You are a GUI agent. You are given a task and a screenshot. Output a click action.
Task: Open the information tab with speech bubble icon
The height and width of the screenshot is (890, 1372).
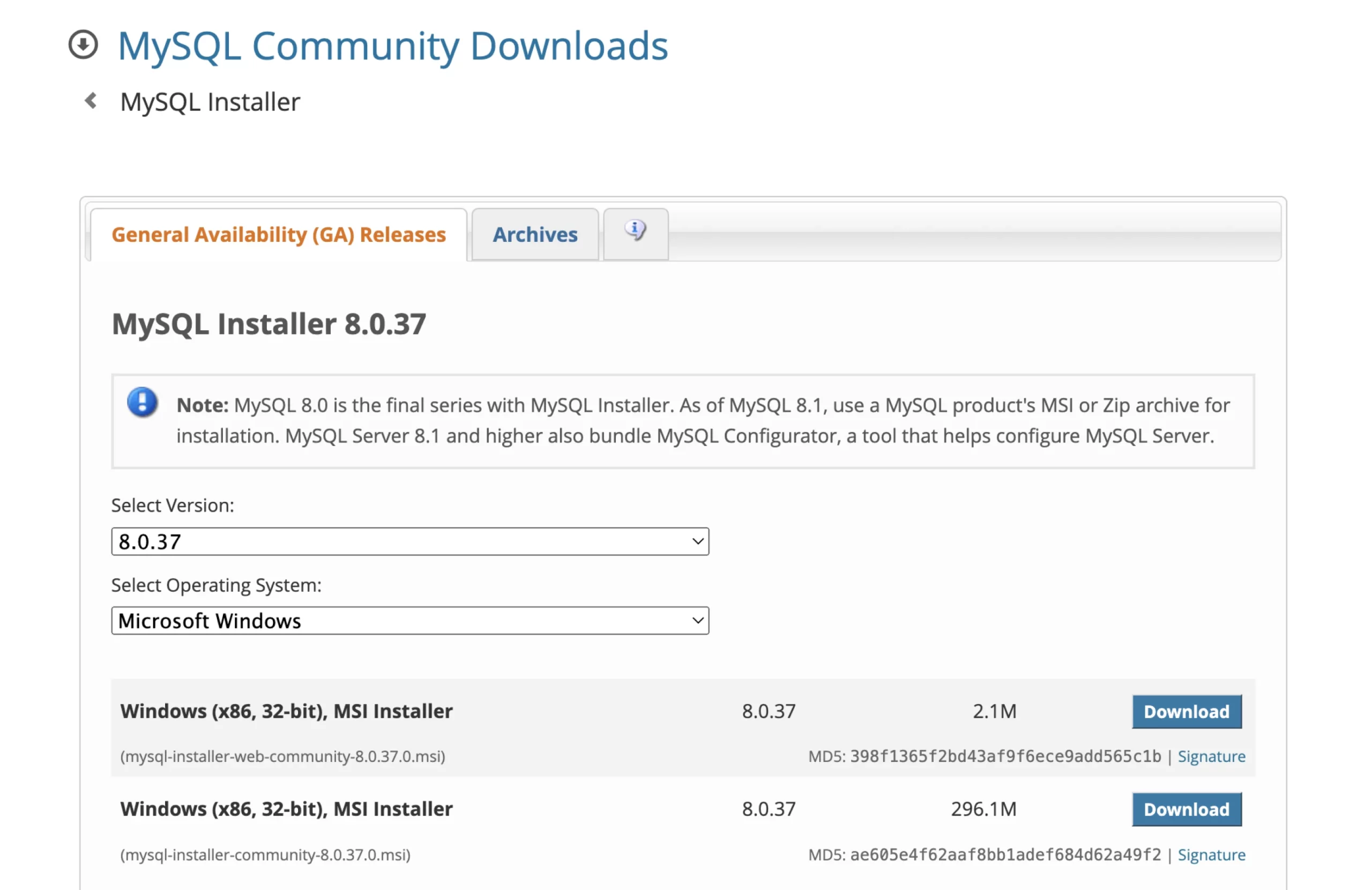pos(635,234)
